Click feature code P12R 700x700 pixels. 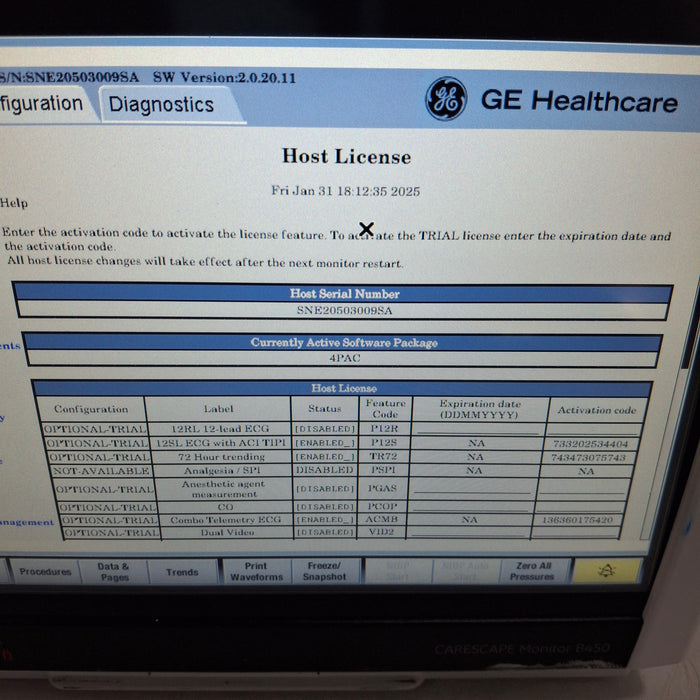point(384,429)
